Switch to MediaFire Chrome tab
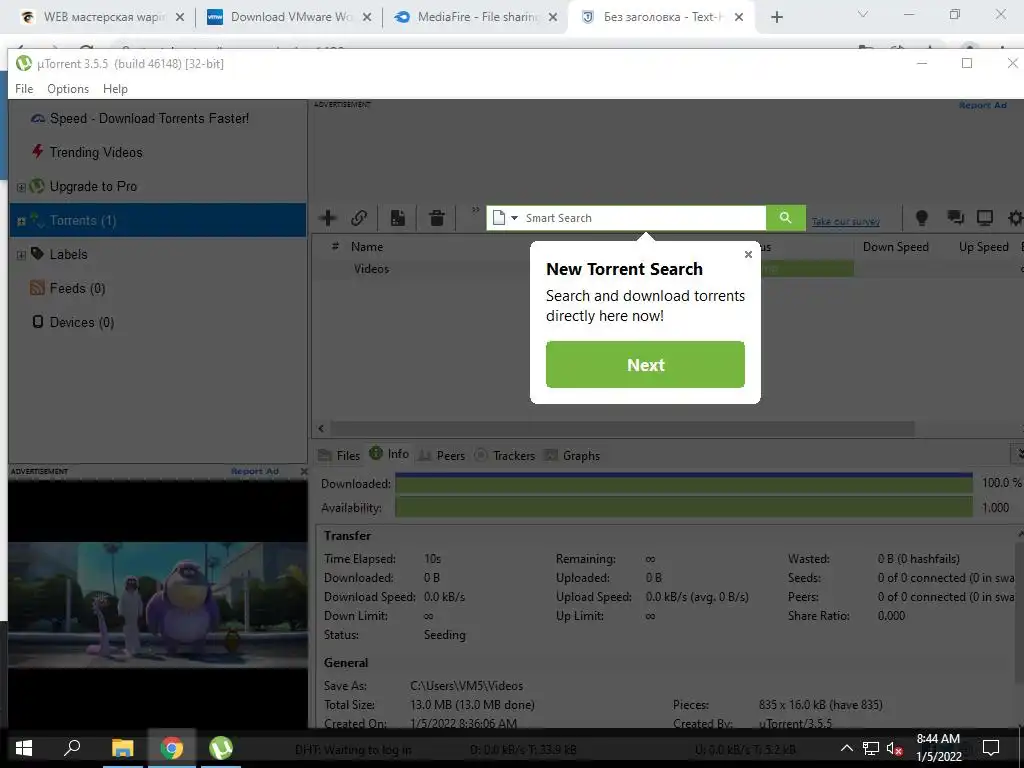This screenshot has height=768, width=1024. point(475,17)
